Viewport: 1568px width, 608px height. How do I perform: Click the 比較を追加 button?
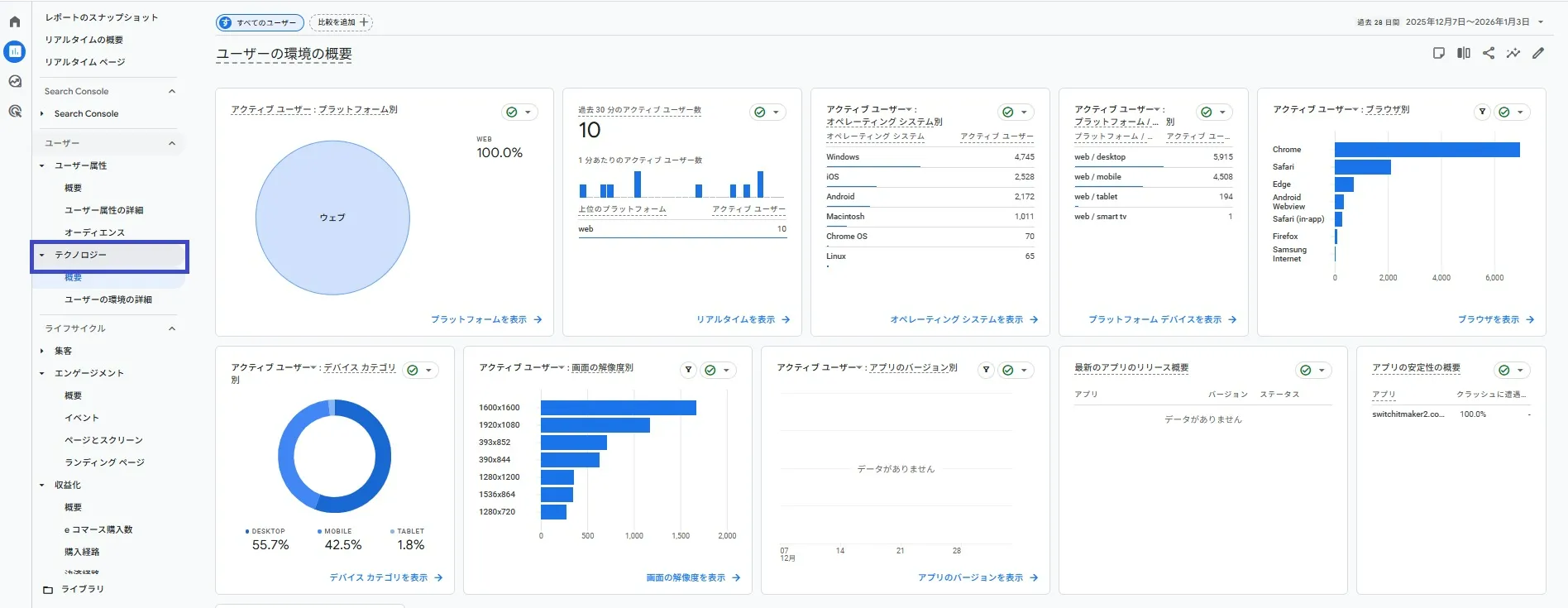point(341,22)
